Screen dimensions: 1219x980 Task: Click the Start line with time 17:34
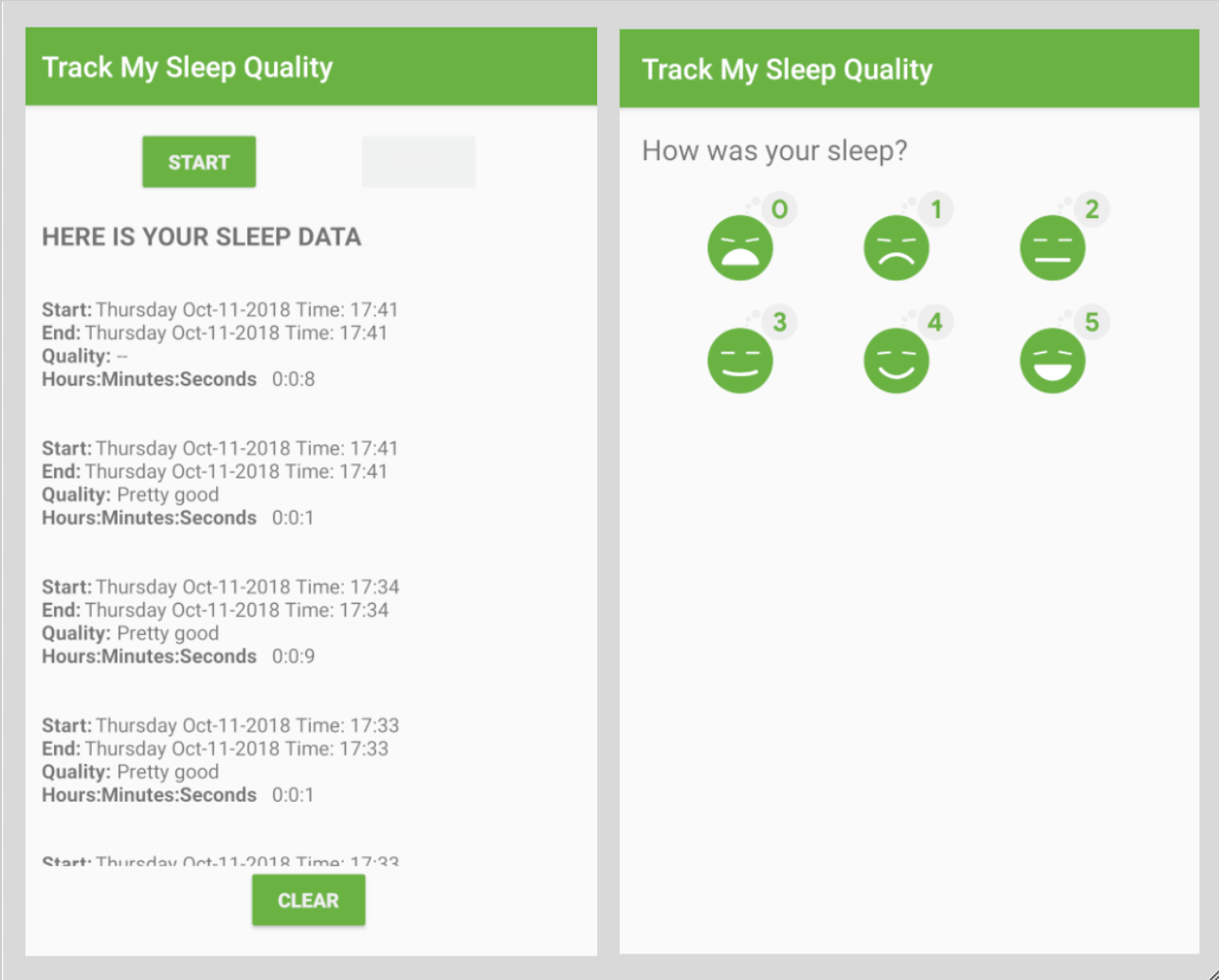(220, 587)
